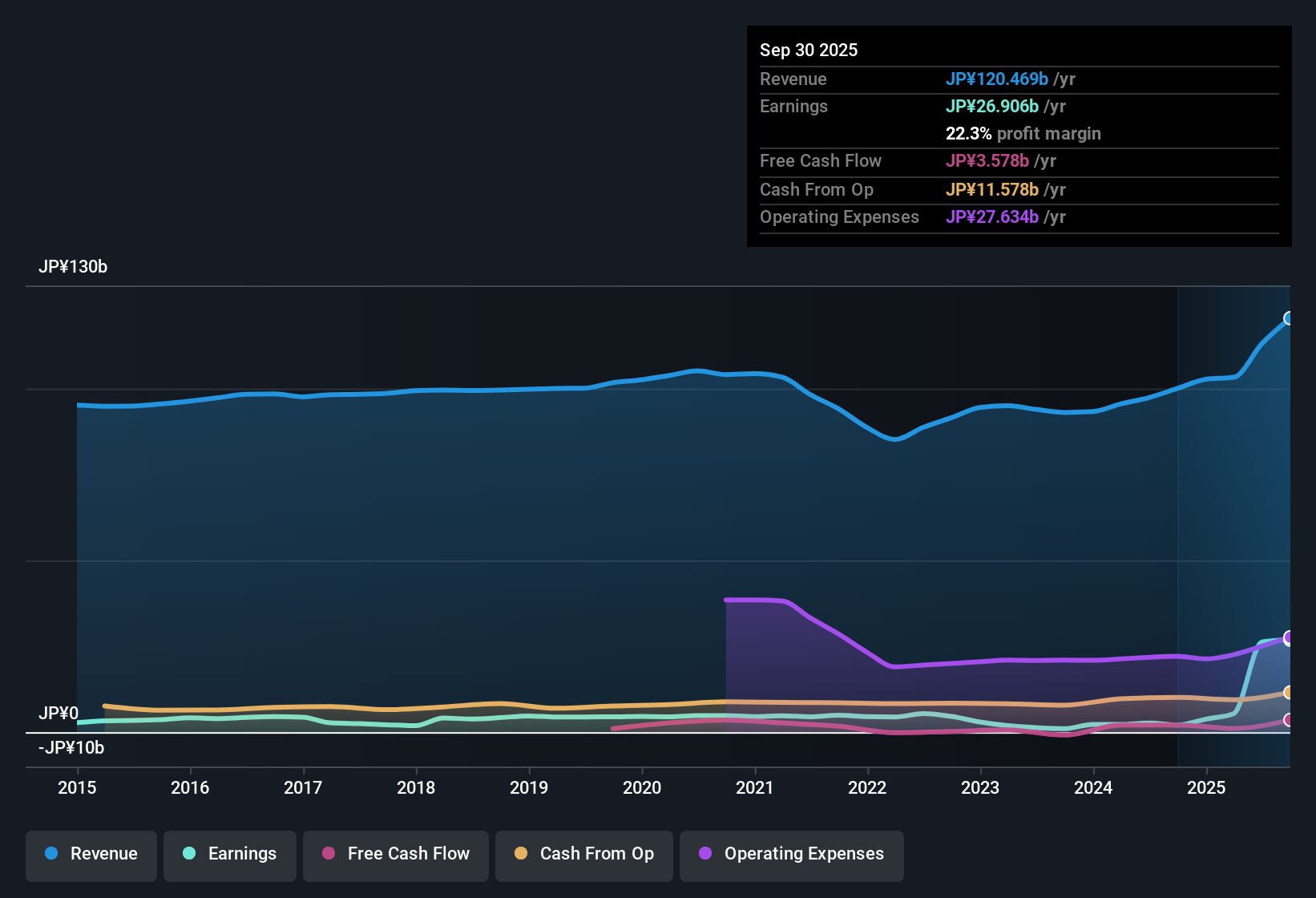Click the Cash From Op endpoint circle marker

click(x=1287, y=693)
